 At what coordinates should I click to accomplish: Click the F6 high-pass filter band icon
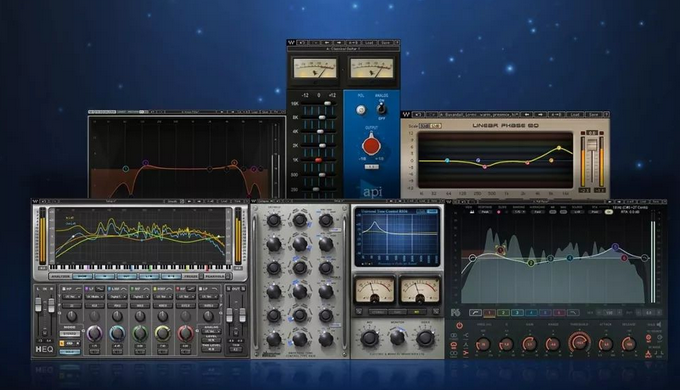pyautogui.click(x=475, y=312)
